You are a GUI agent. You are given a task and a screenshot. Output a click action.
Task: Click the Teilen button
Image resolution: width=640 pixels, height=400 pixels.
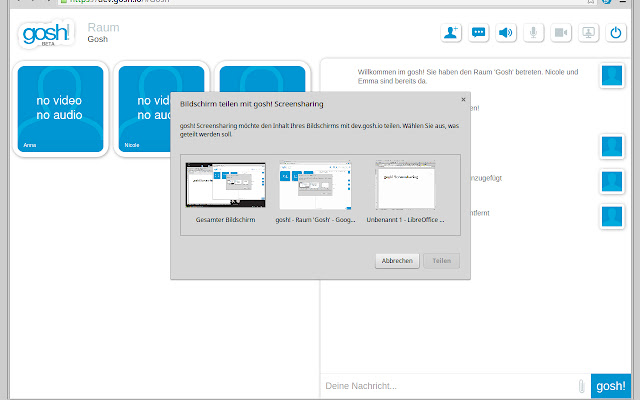[x=442, y=261]
